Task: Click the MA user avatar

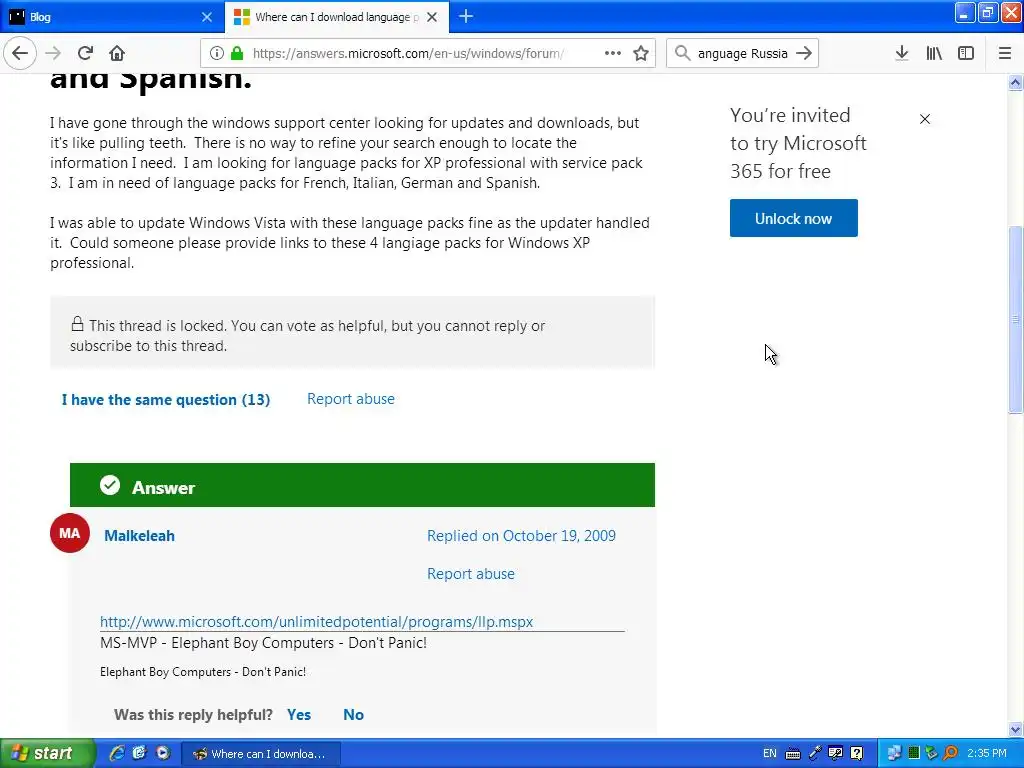Action: pyautogui.click(x=70, y=533)
